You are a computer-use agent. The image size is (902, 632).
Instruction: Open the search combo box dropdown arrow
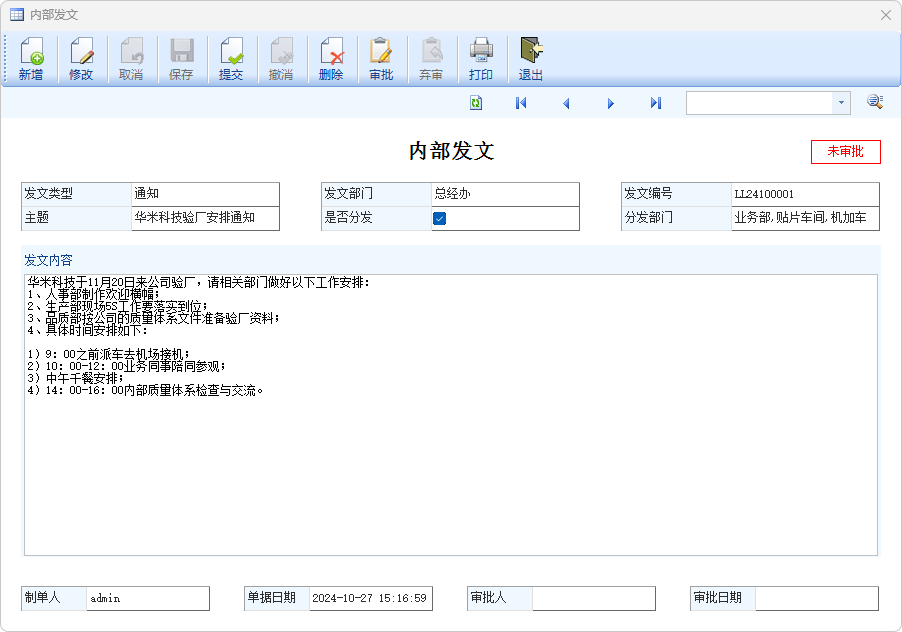841,103
